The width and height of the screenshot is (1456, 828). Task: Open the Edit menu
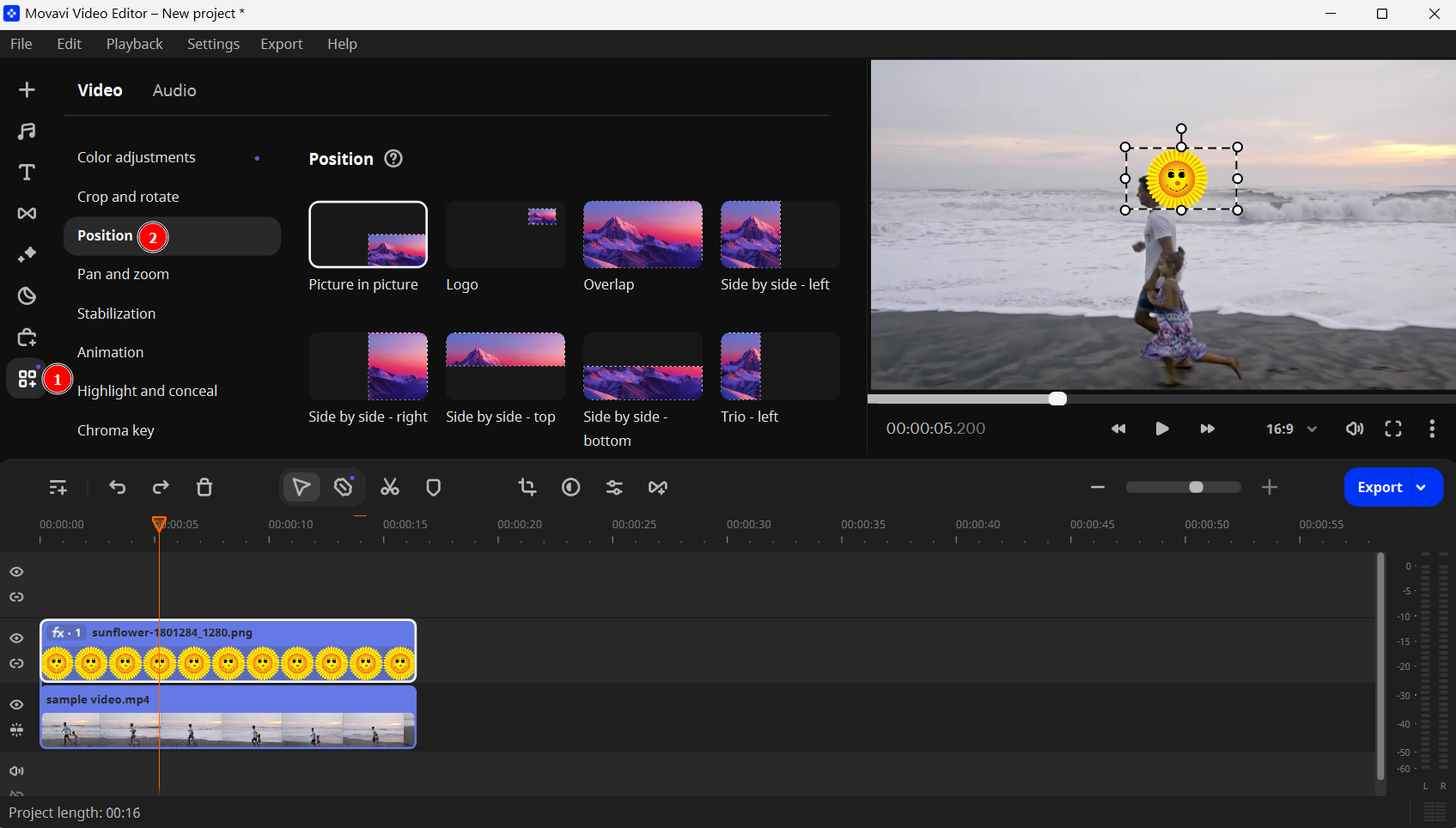69,44
